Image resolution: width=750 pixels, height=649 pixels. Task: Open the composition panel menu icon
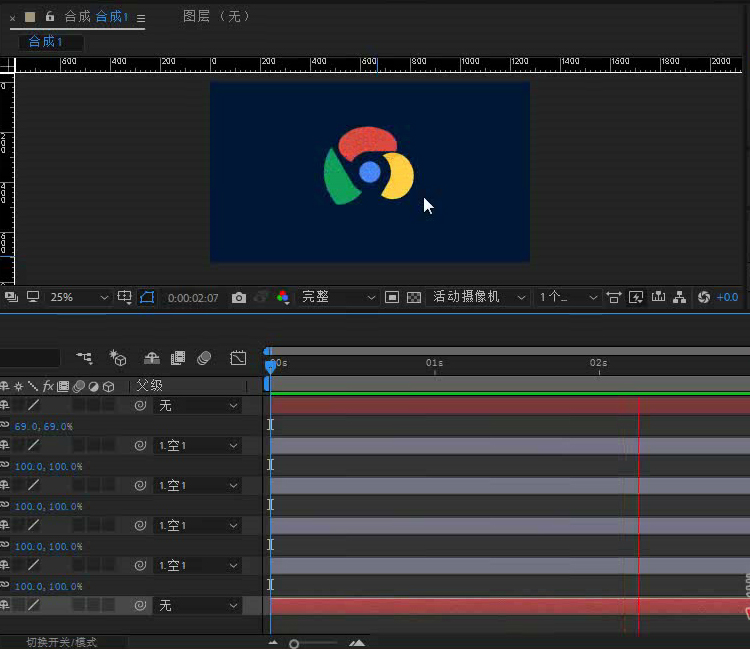141,18
